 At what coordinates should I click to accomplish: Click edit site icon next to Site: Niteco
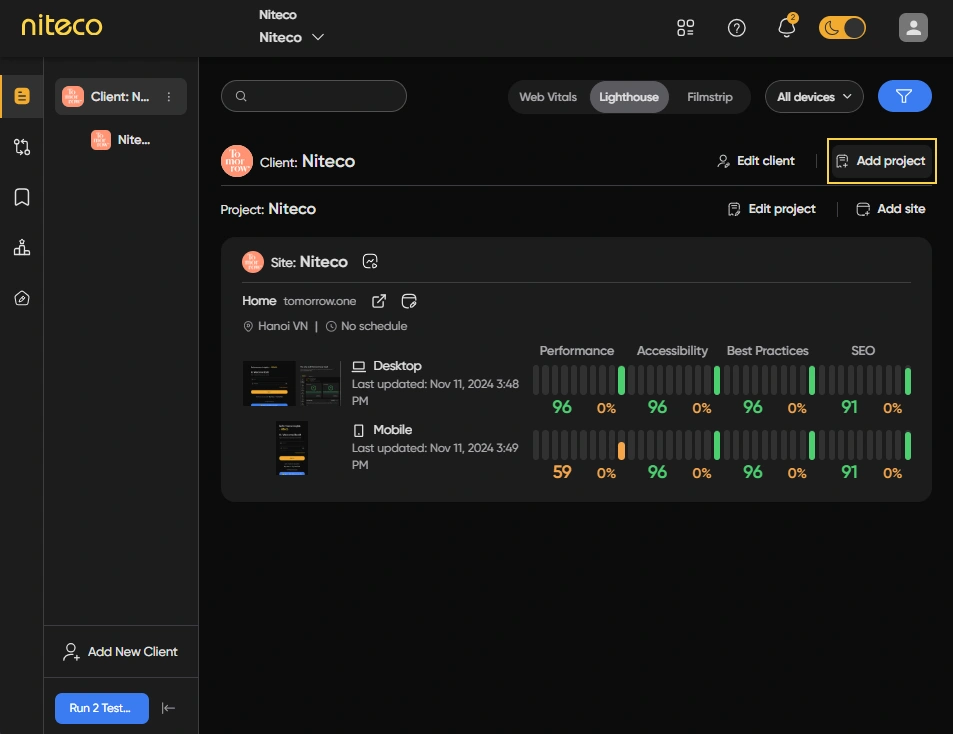pyautogui.click(x=370, y=261)
